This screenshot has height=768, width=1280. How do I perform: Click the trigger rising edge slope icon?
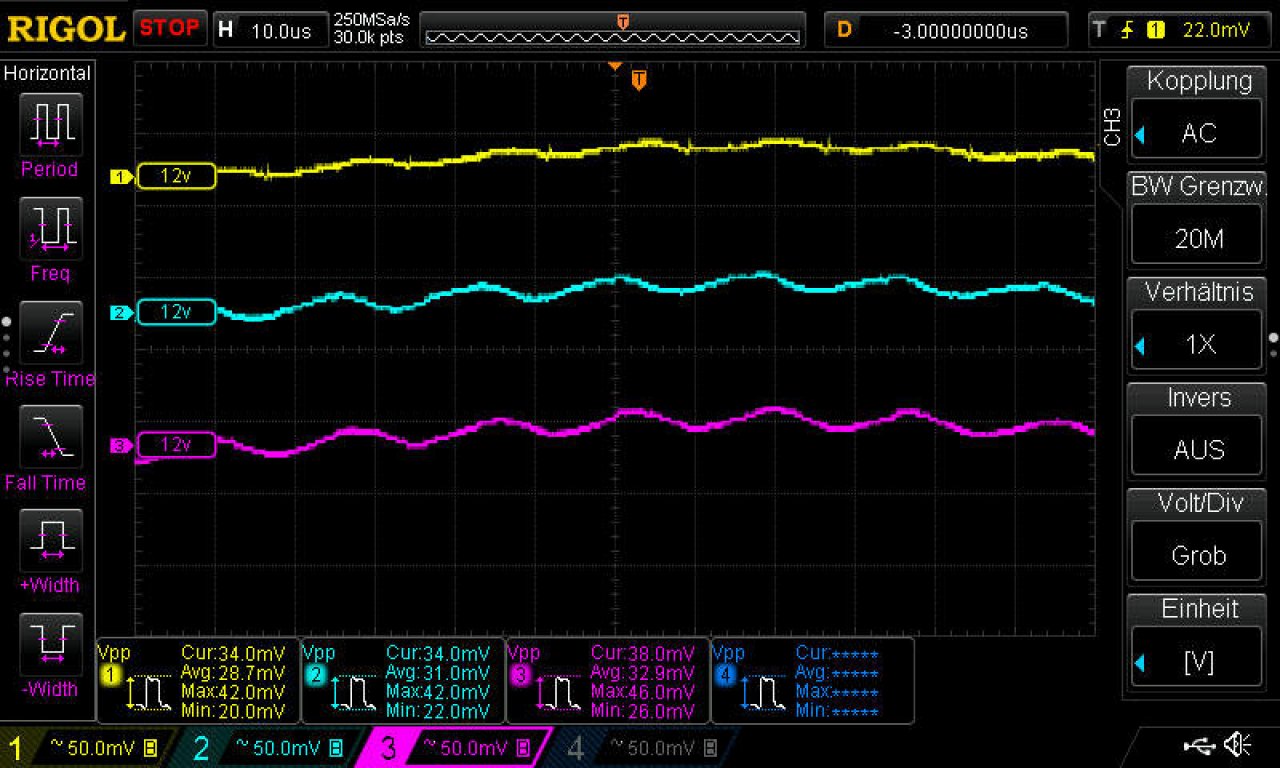point(1128,30)
